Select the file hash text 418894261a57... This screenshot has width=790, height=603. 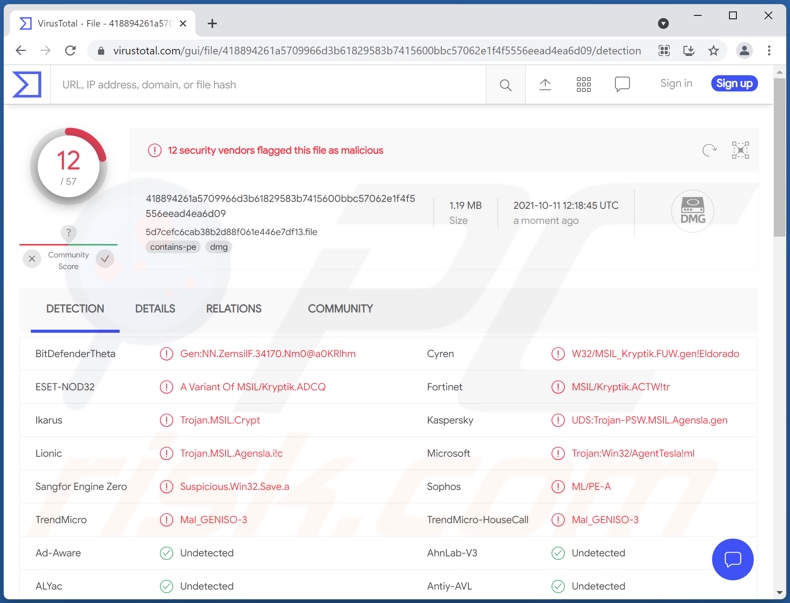click(280, 206)
